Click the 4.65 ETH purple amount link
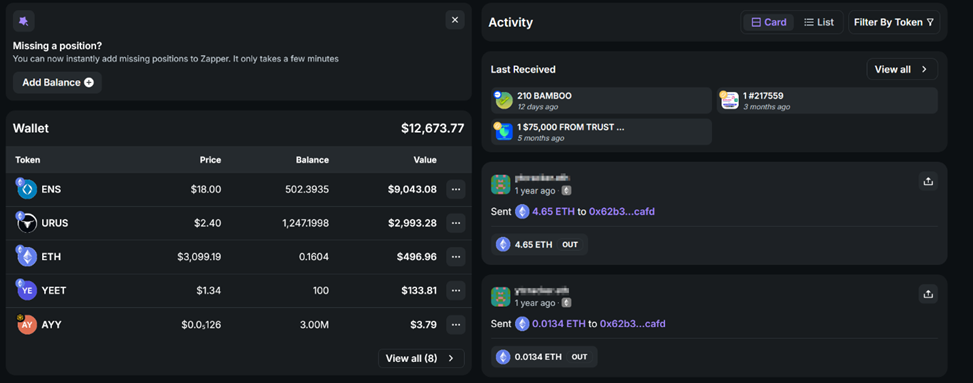 pos(554,212)
